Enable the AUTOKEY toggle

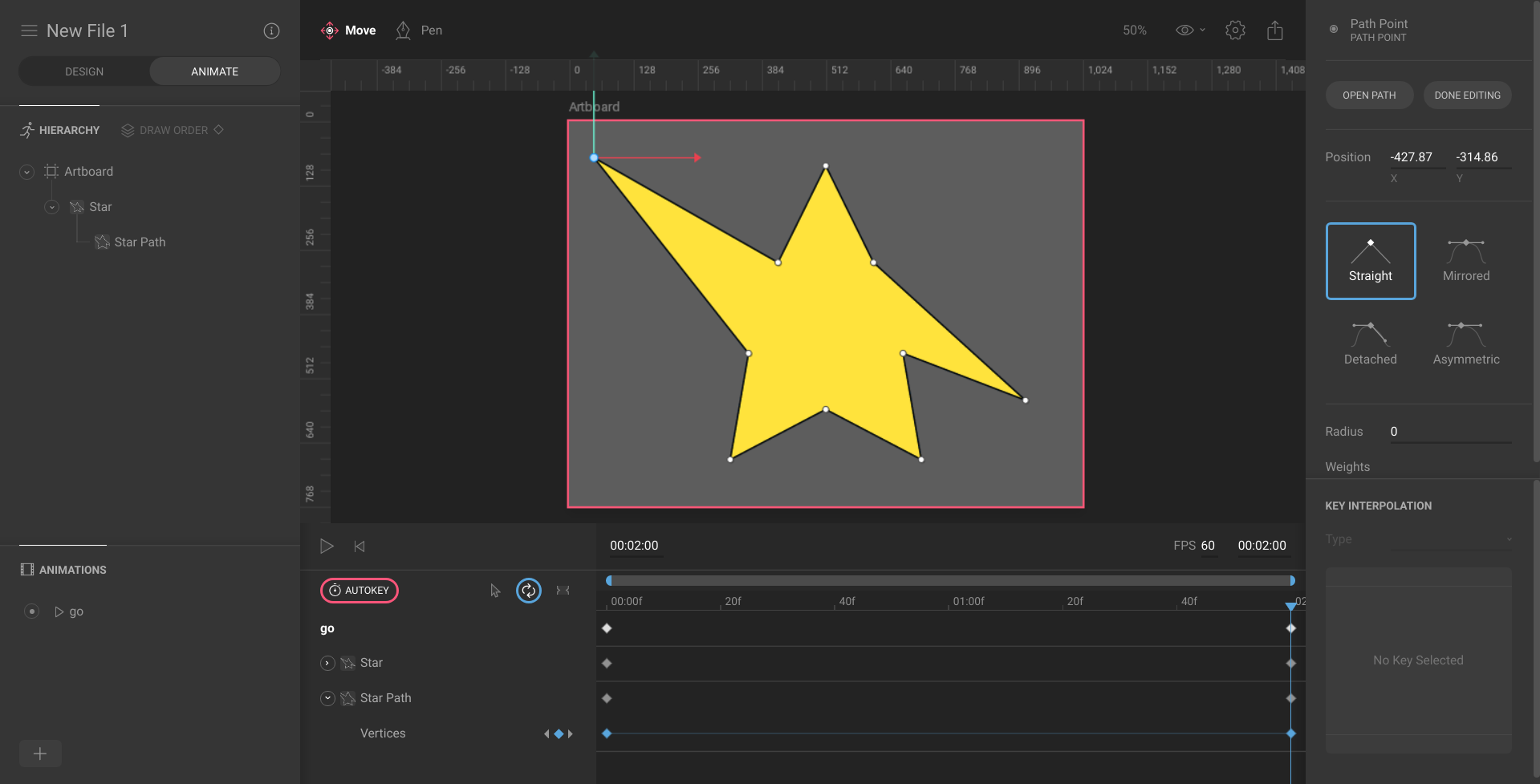pos(359,591)
